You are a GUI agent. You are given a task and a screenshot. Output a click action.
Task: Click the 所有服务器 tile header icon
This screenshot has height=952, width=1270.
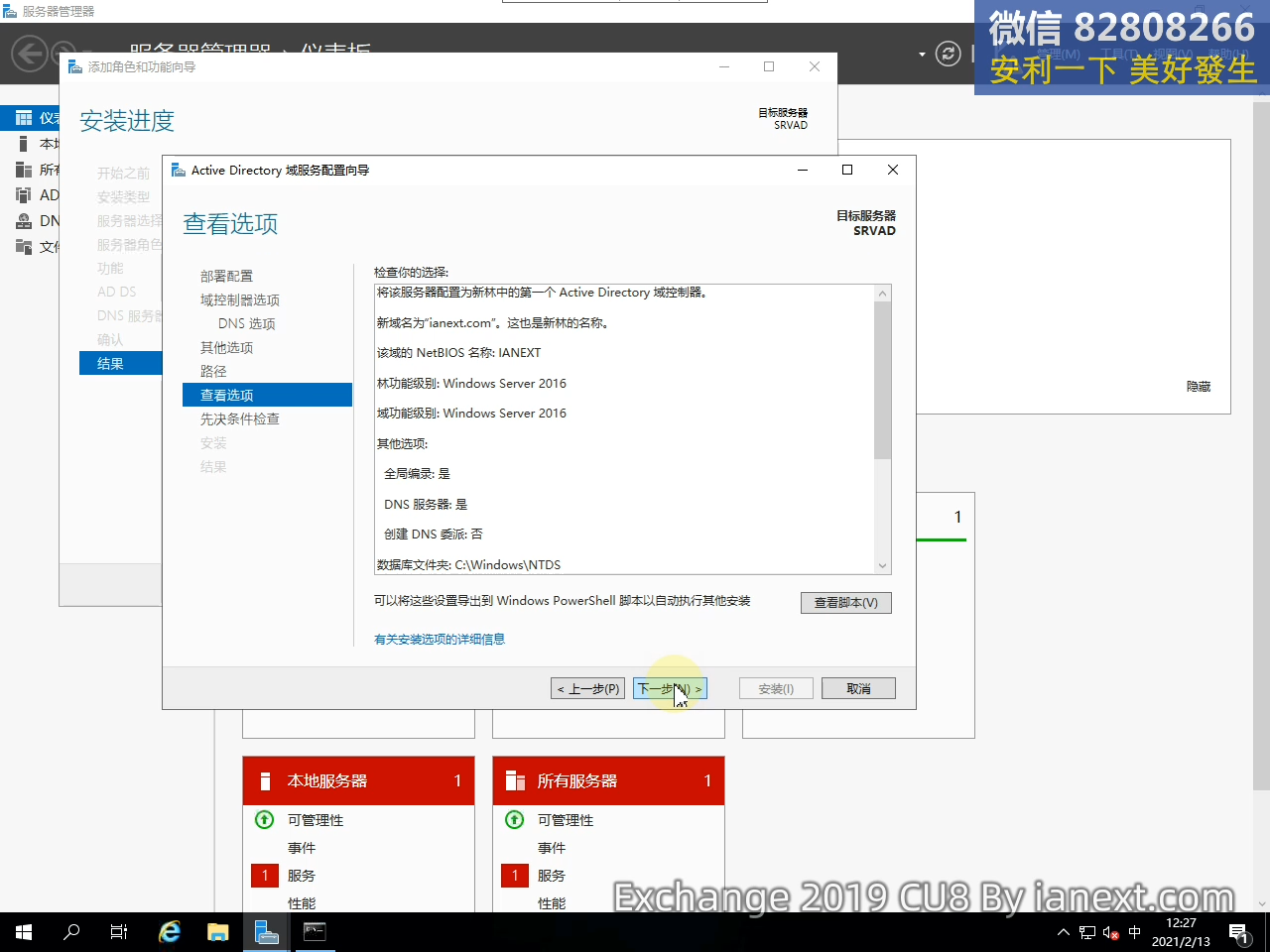[x=515, y=781]
